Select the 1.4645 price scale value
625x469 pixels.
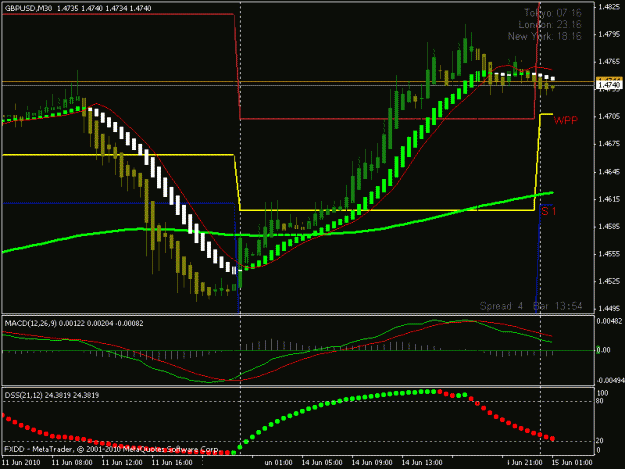609,172
